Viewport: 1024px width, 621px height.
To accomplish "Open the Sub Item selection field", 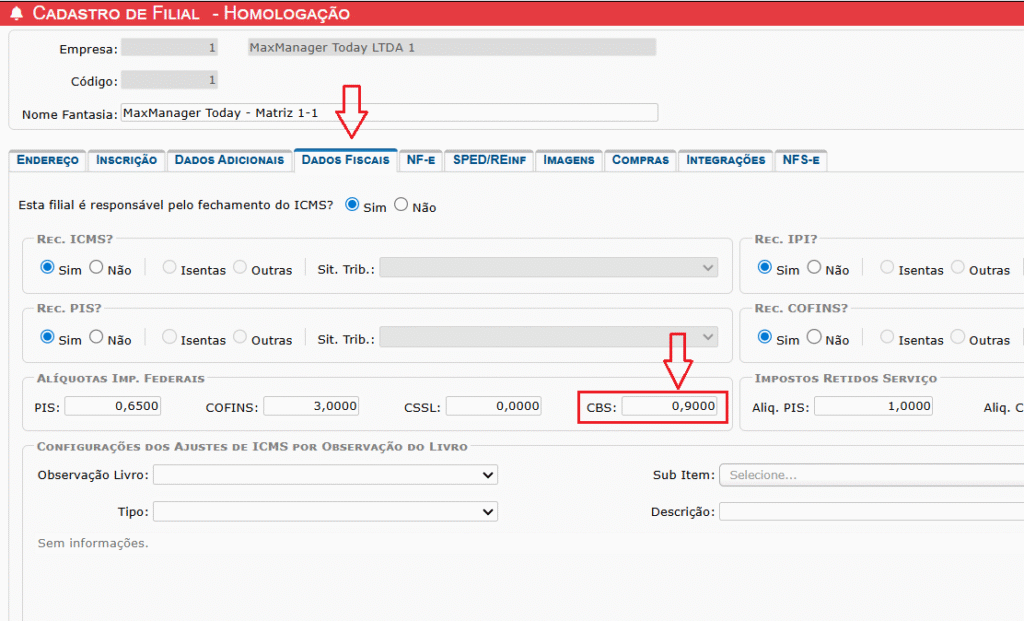I will 870,474.
